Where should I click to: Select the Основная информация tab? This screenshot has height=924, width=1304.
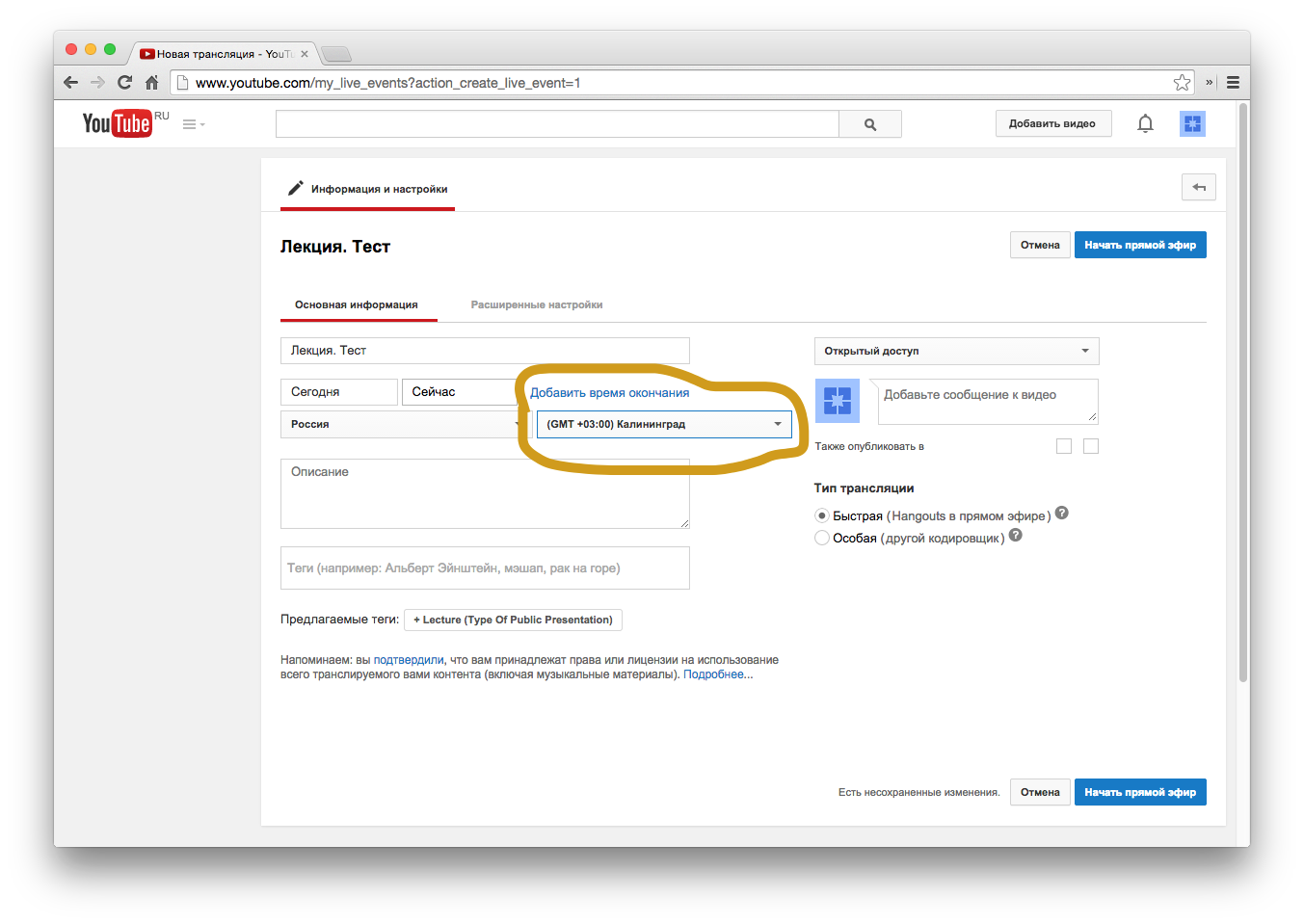click(357, 304)
